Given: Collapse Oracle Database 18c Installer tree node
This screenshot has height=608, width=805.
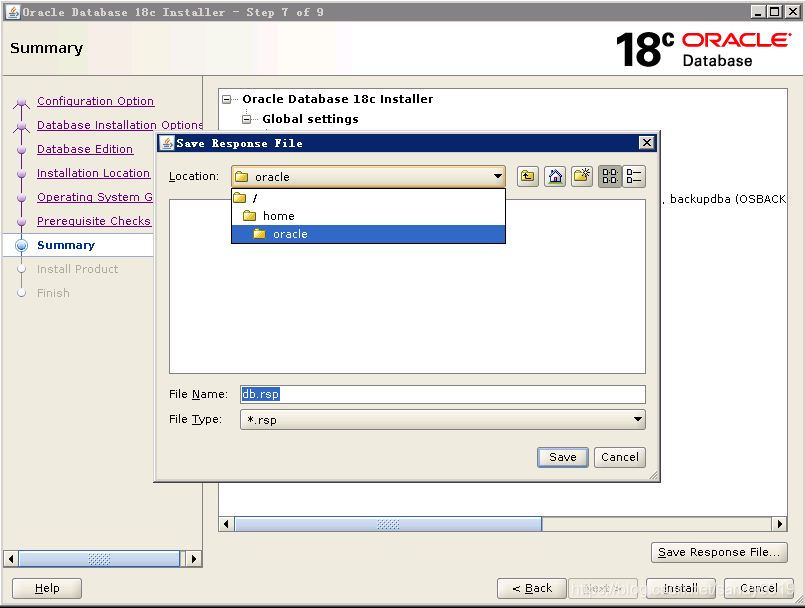Looking at the screenshot, I should tap(226, 99).
